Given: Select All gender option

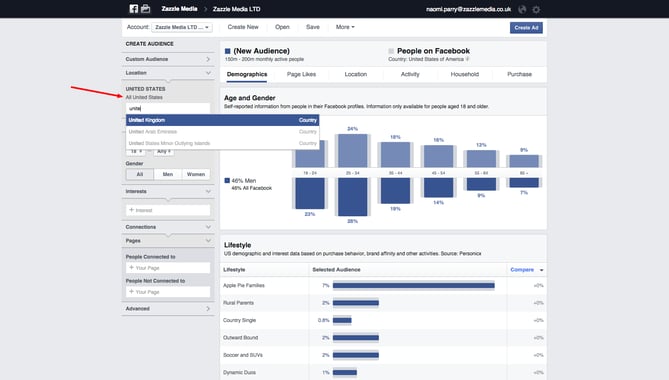Looking at the screenshot, I should 140,174.
